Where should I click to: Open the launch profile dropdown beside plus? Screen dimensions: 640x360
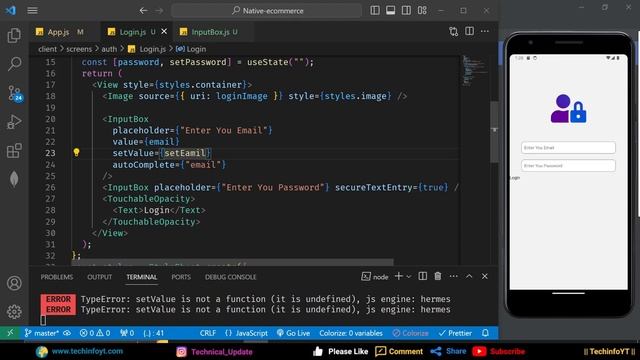click(x=409, y=277)
